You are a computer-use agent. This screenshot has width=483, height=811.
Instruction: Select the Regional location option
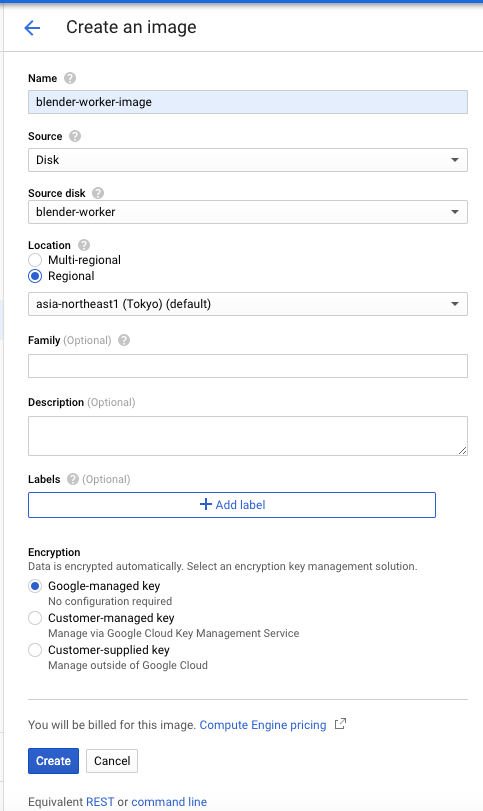[35, 276]
